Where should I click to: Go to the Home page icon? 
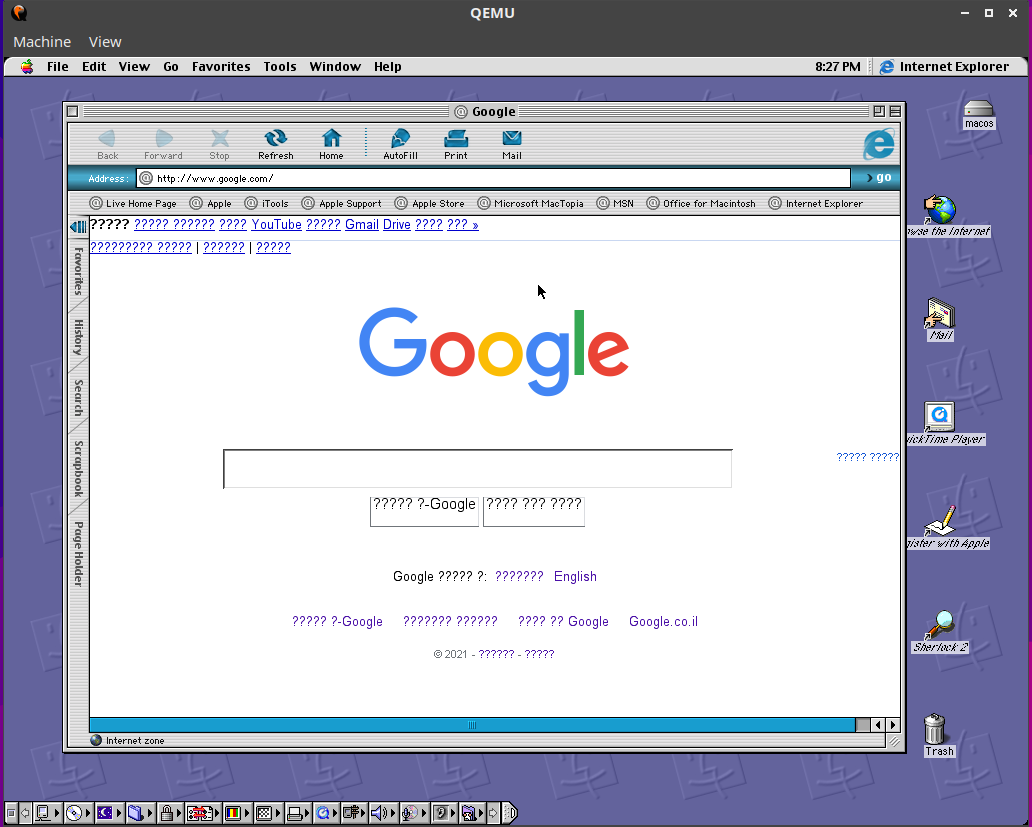331,145
